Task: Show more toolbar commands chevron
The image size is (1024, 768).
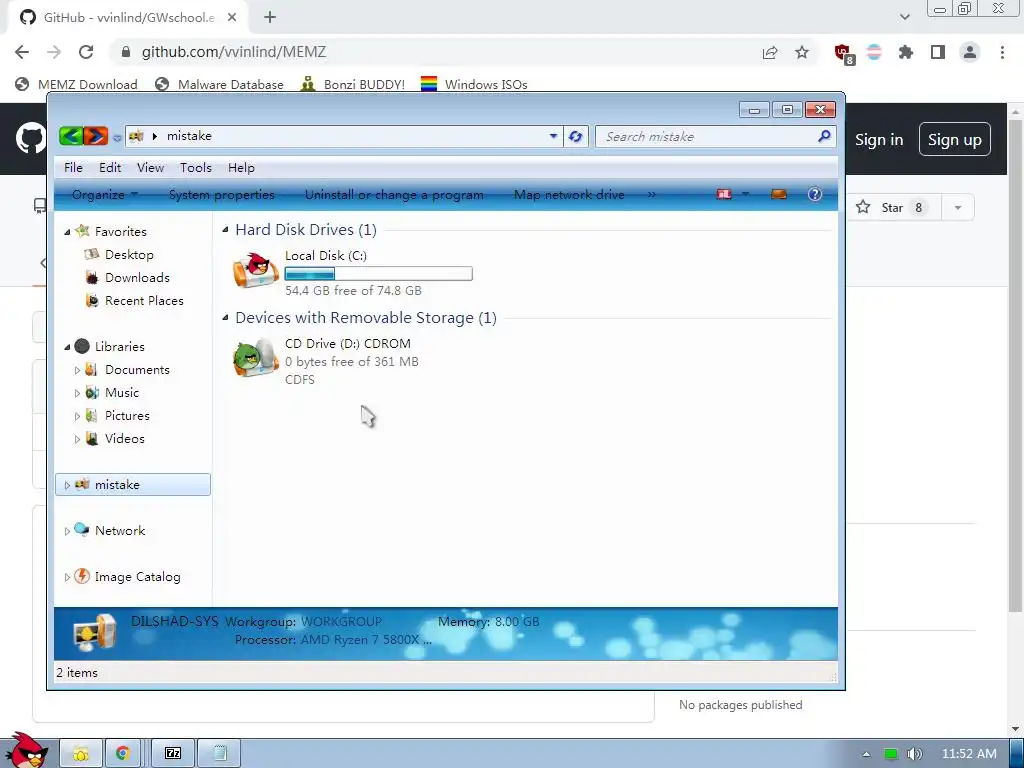Action: [x=651, y=195]
